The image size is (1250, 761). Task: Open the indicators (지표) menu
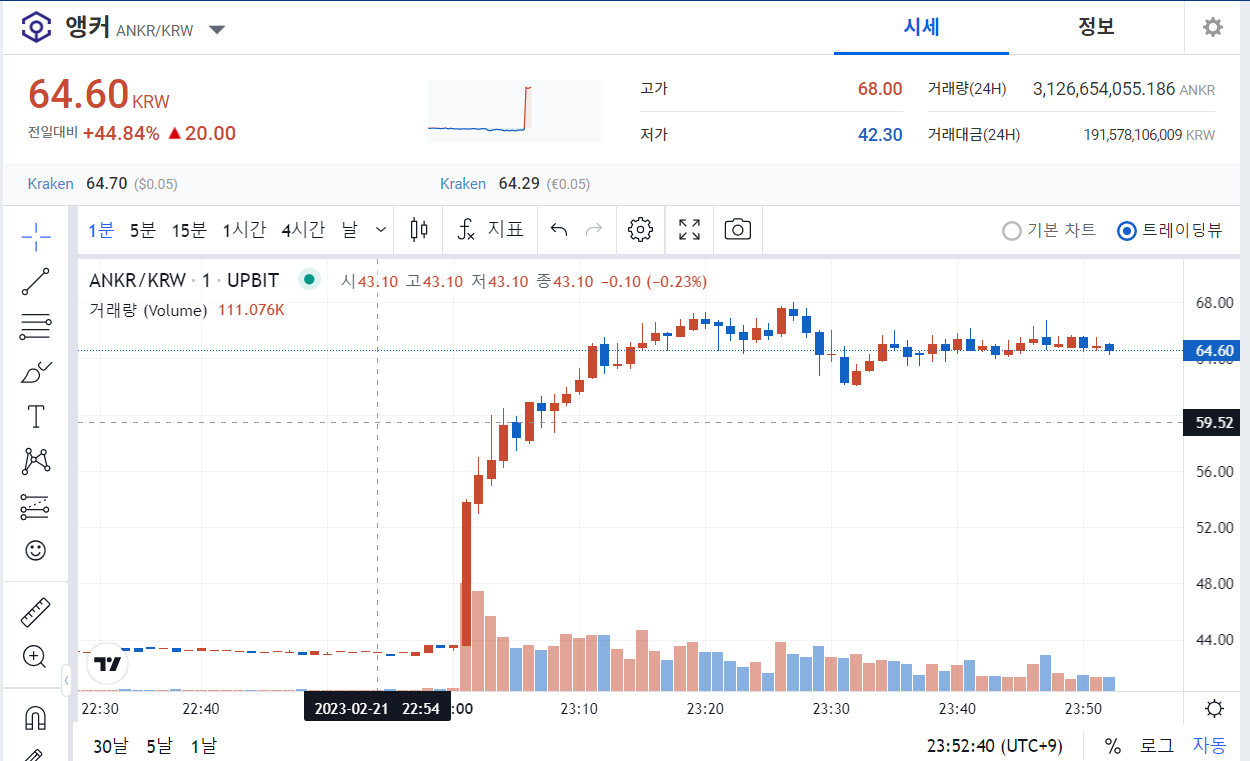point(491,230)
